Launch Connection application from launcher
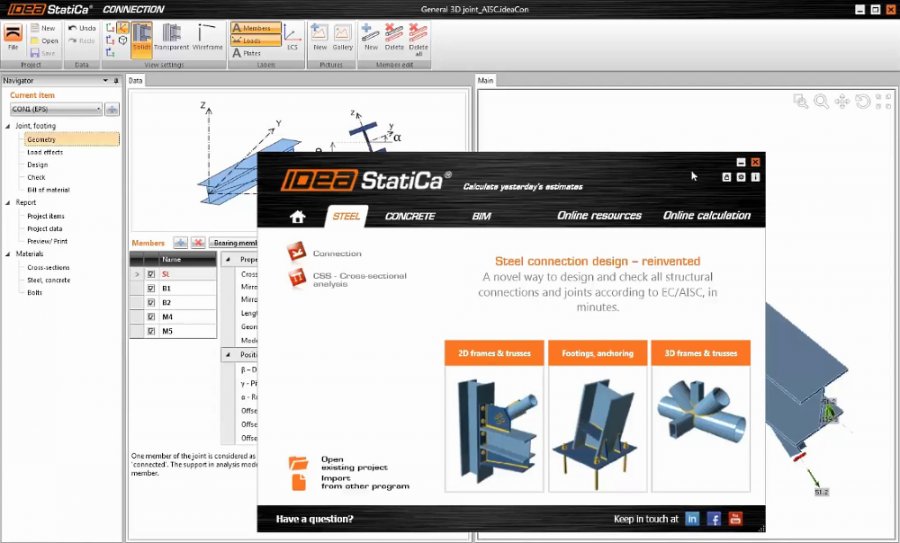 click(324, 253)
